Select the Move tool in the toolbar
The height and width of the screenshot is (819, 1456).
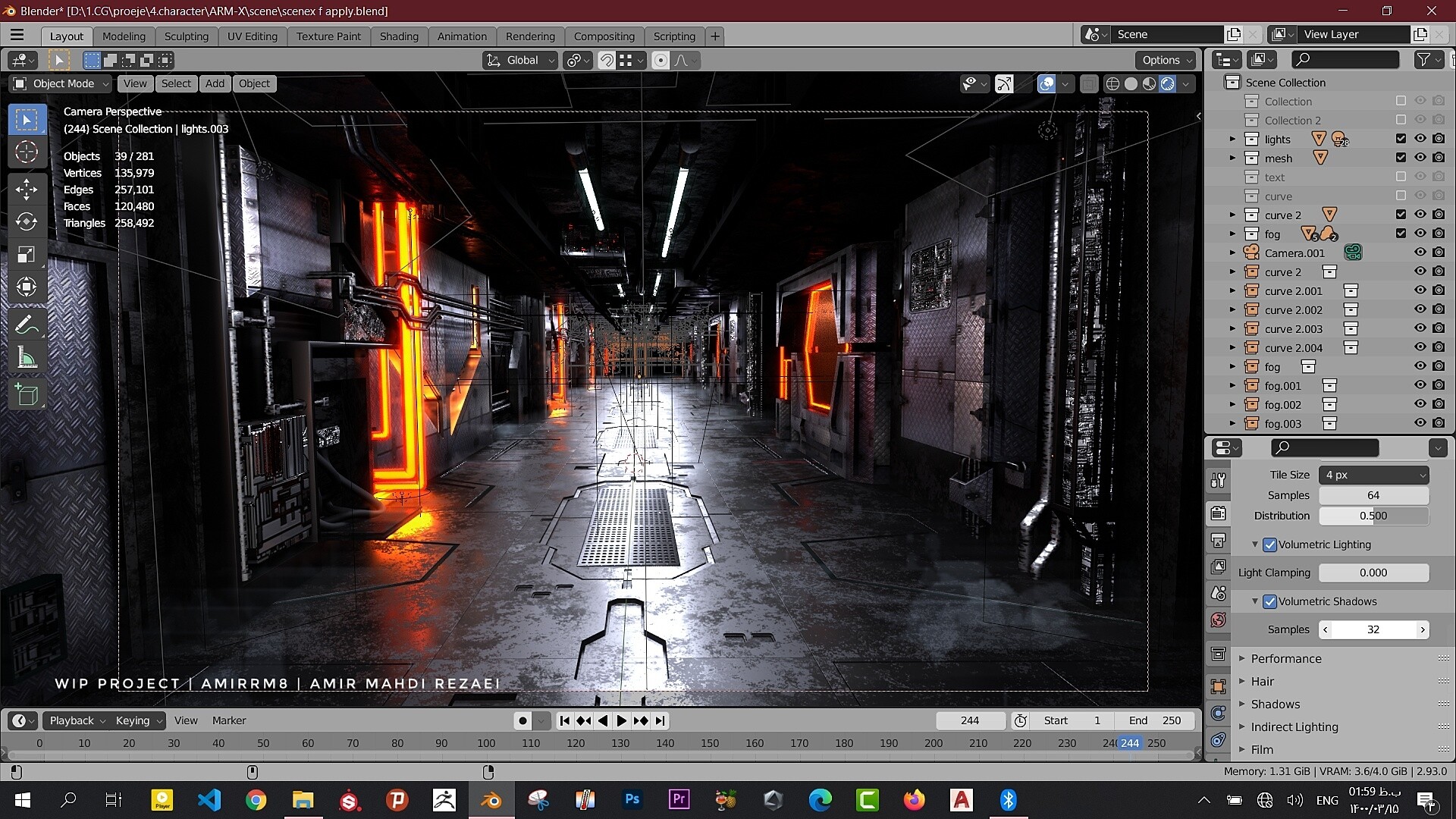tap(27, 189)
